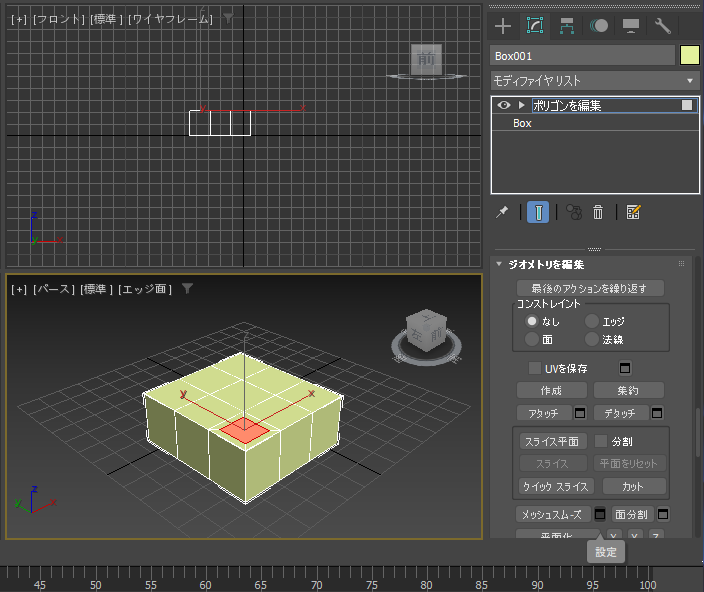Open Configure Modifier Sets icon

click(633, 212)
